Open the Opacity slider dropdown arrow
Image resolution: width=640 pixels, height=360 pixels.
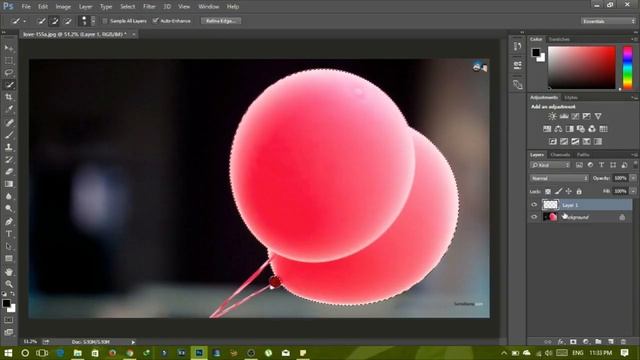coord(633,178)
